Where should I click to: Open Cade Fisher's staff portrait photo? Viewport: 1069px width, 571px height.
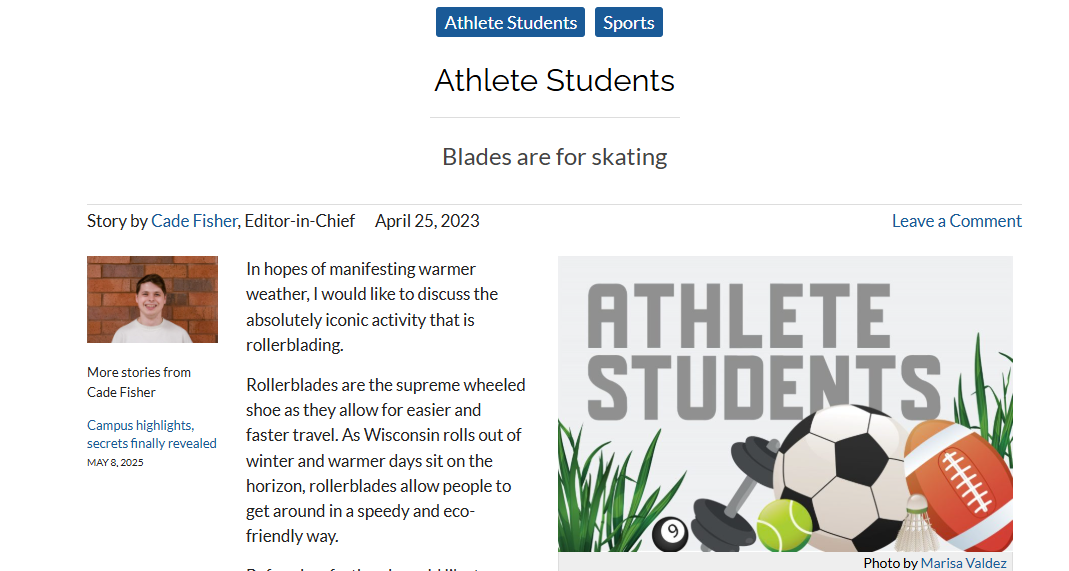point(153,299)
